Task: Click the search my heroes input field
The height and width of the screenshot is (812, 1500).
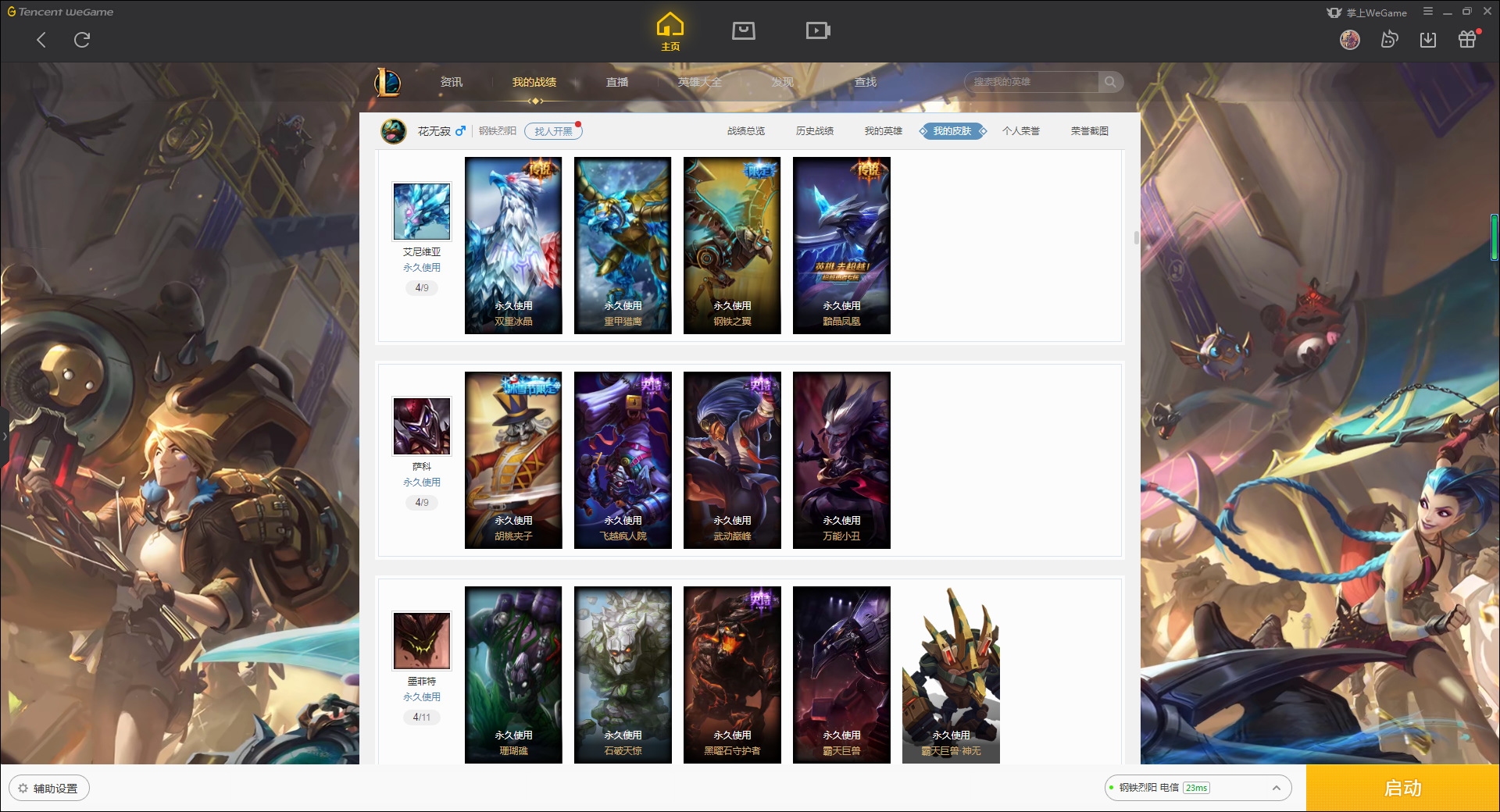Action: (1033, 82)
